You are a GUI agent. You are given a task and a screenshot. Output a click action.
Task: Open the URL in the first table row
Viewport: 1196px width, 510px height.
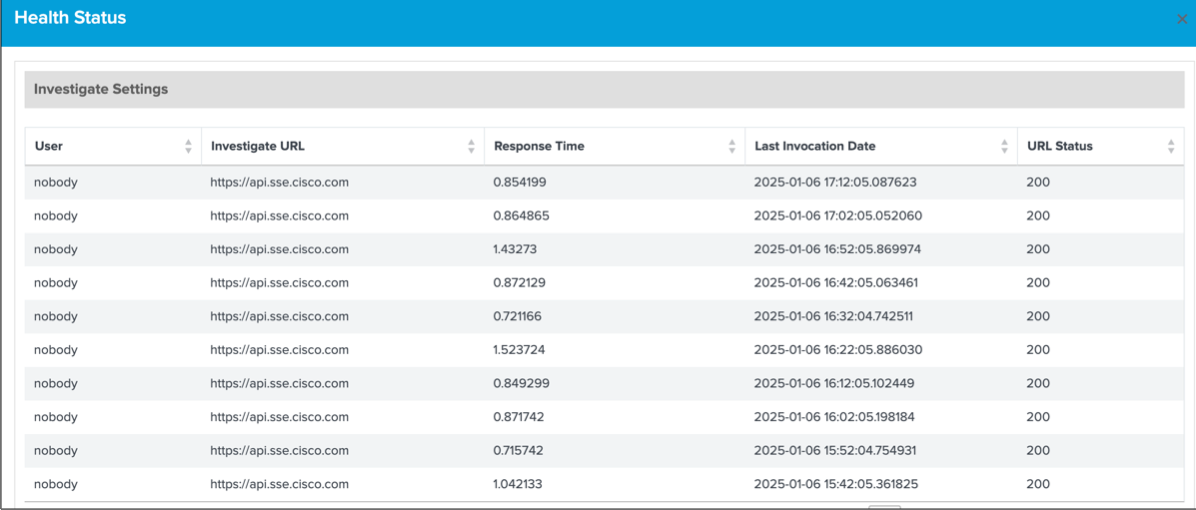279,182
